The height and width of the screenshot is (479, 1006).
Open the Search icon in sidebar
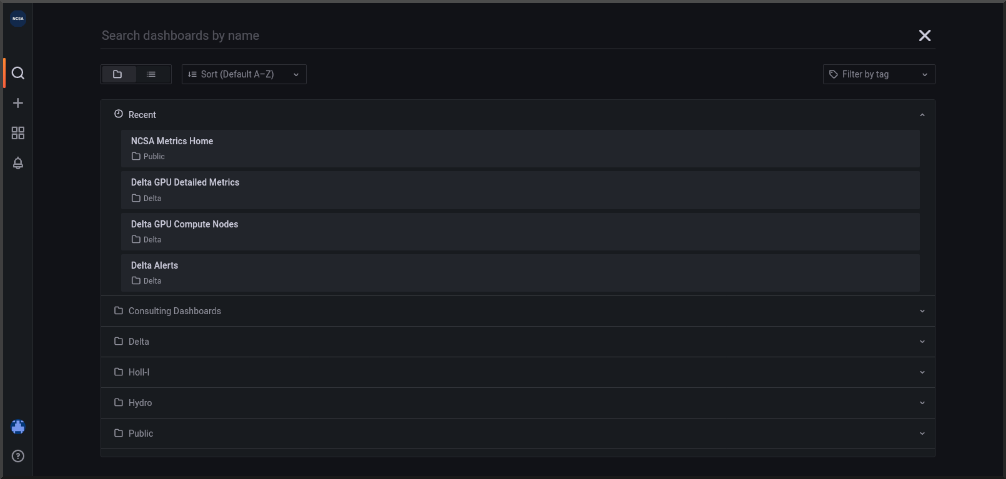click(x=18, y=73)
